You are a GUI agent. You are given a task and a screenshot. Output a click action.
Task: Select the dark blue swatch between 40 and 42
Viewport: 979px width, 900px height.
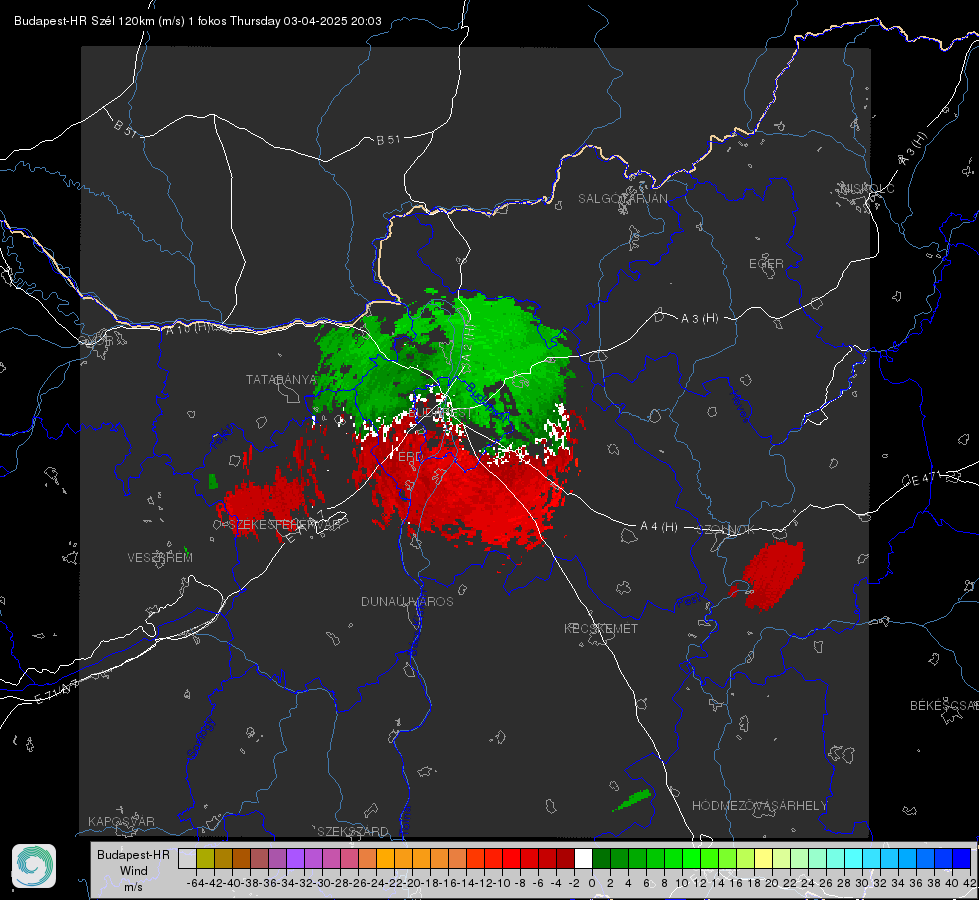961,859
